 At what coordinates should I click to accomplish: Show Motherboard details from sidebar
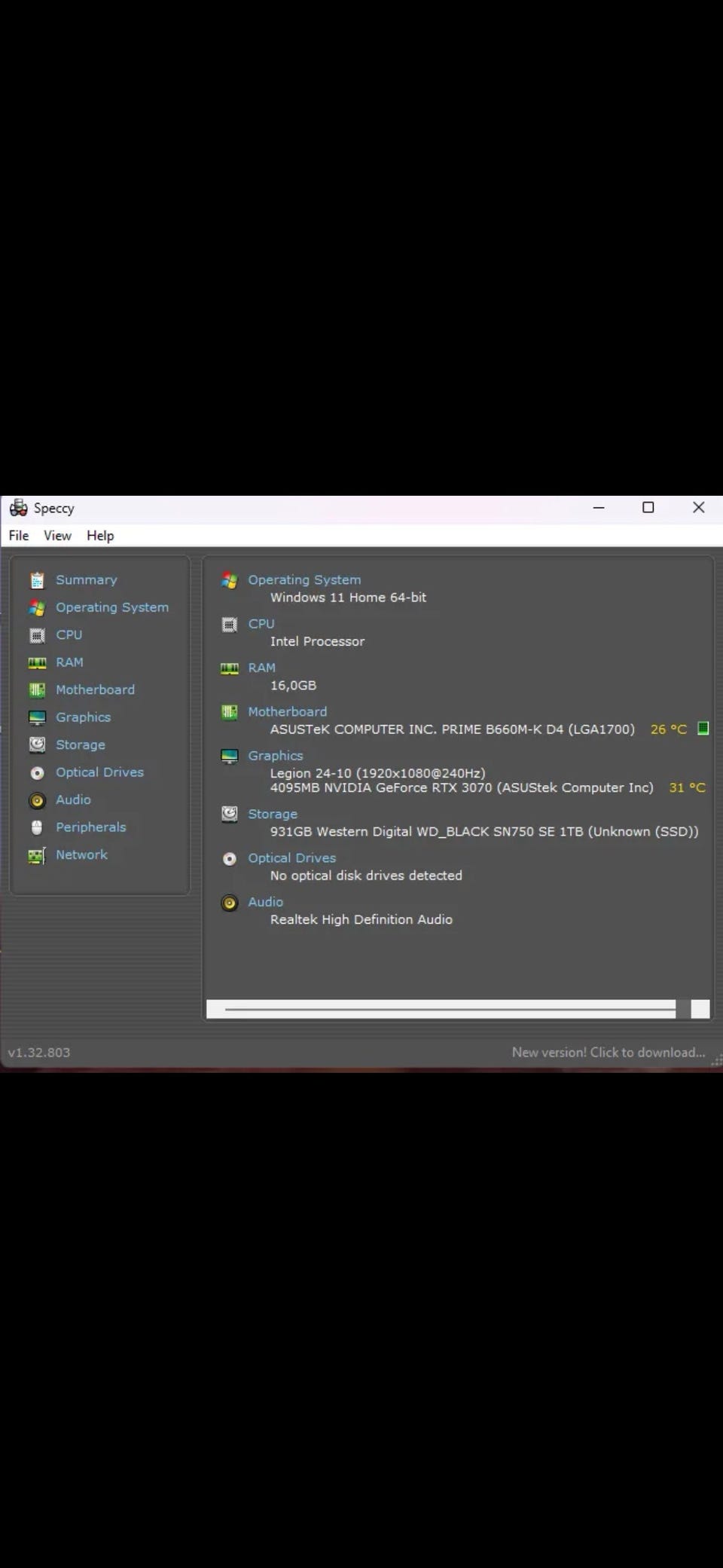96,689
